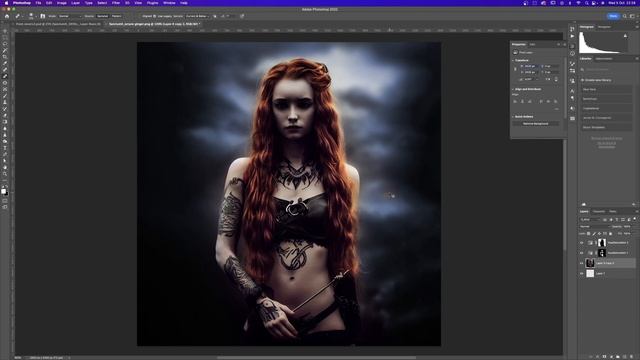Image resolution: width=640 pixels, height=360 pixels.
Task: Click link width and height constraint icon
Action: pyautogui.click(x=515, y=69)
